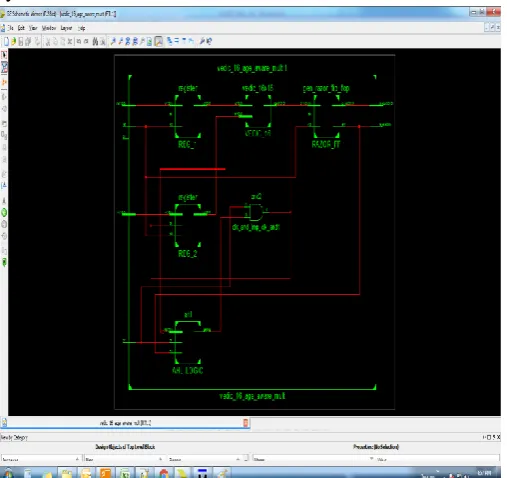Click the Delete X toolbar icon
507x478 pixels.
click(x=70, y=41)
